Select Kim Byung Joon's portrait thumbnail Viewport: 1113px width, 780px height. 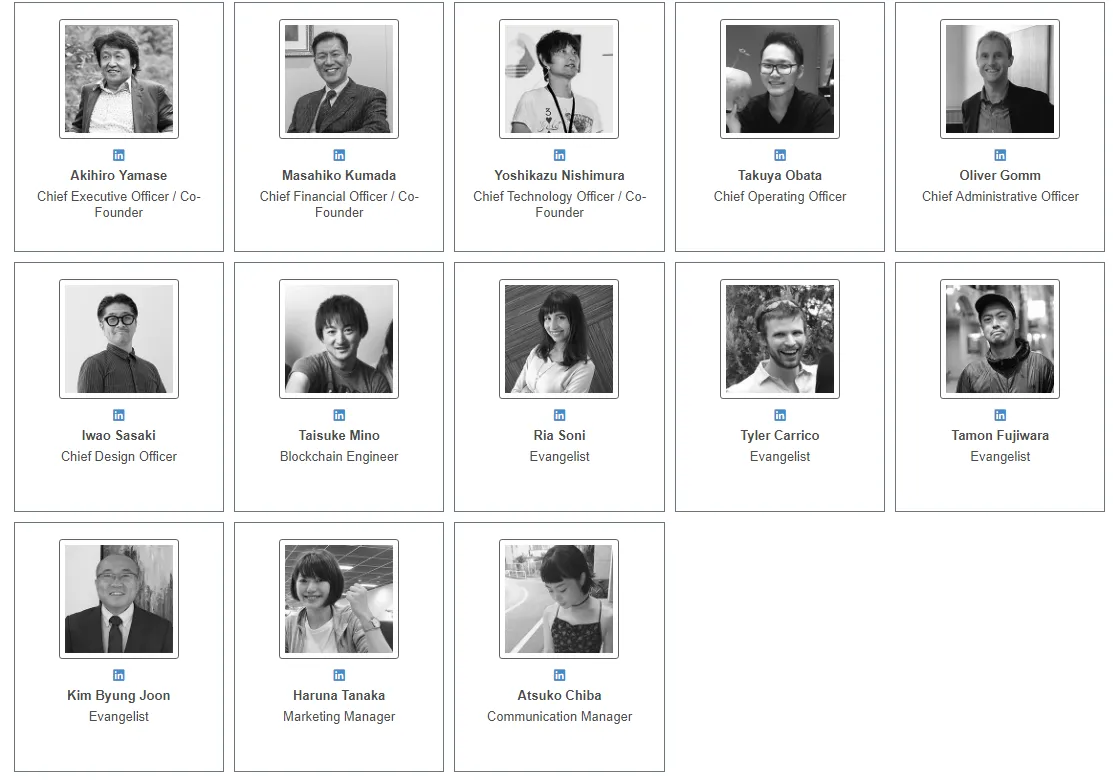[119, 599]
